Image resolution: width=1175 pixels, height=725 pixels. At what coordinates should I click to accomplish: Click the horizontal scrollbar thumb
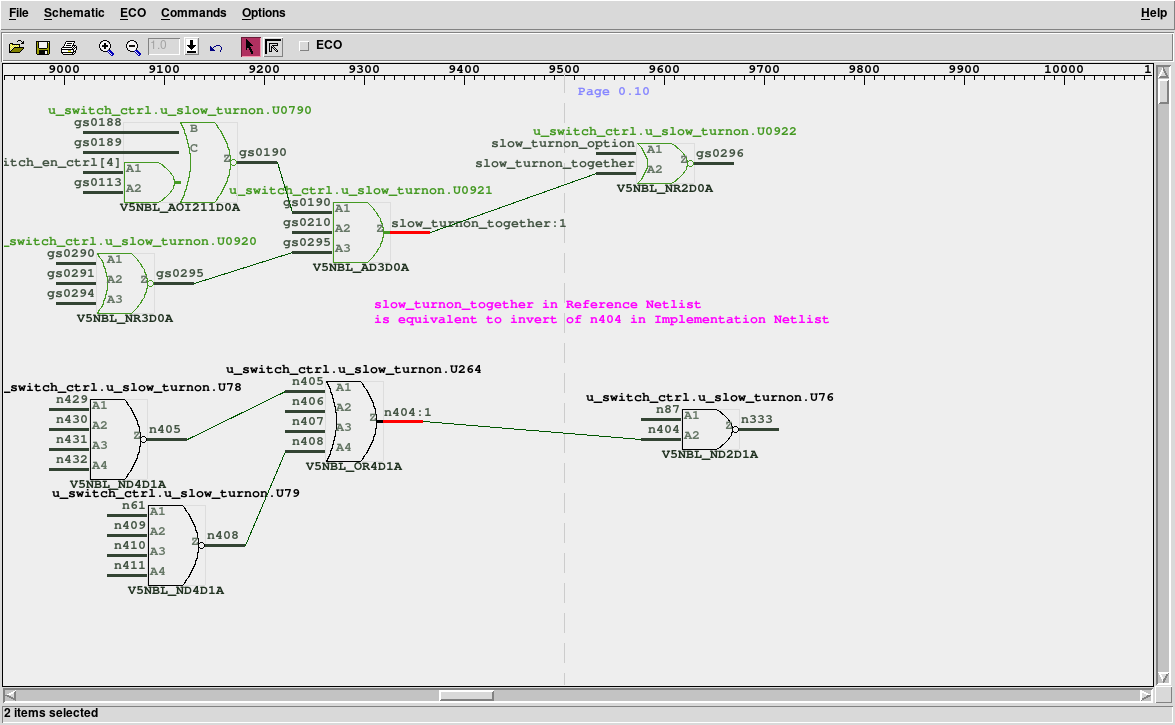(466, 695)
